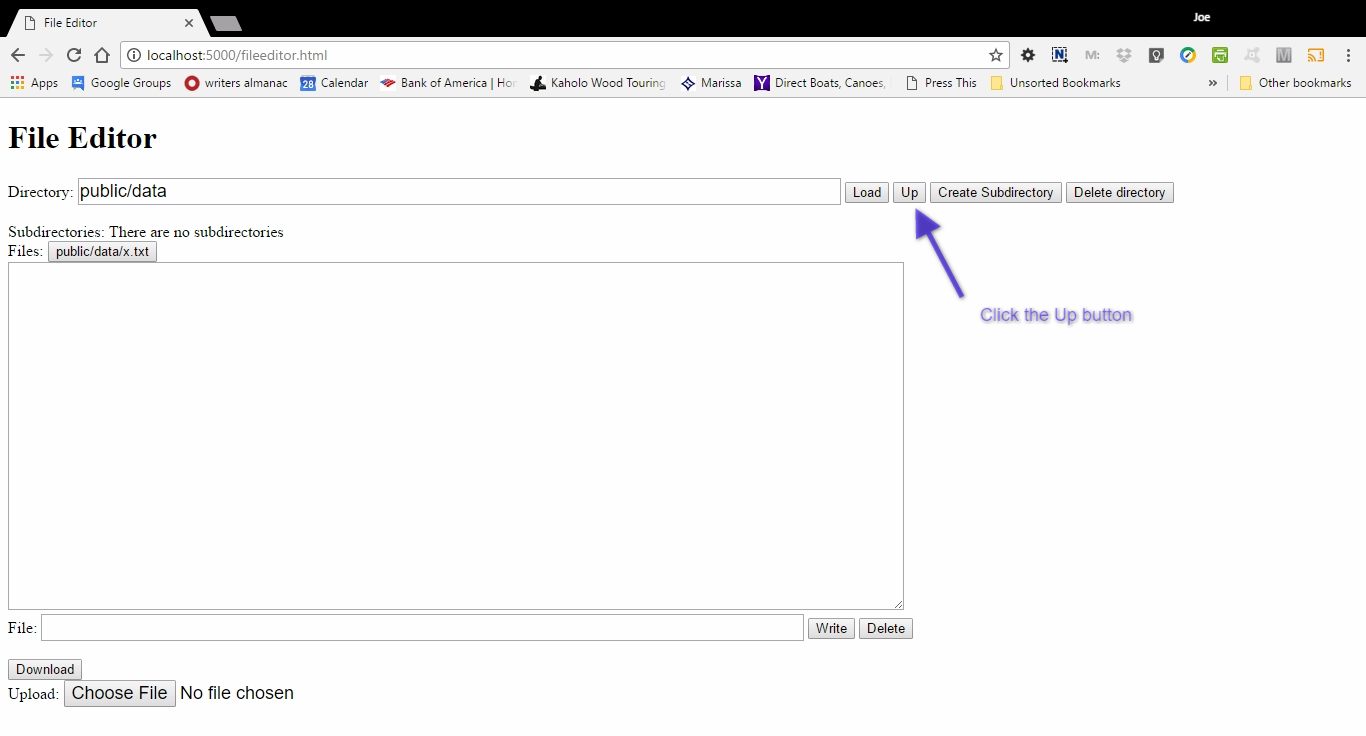This screenshot has height=736, width=1366.
Task: Open the Dropbox extension icon
Action: 1124,55
